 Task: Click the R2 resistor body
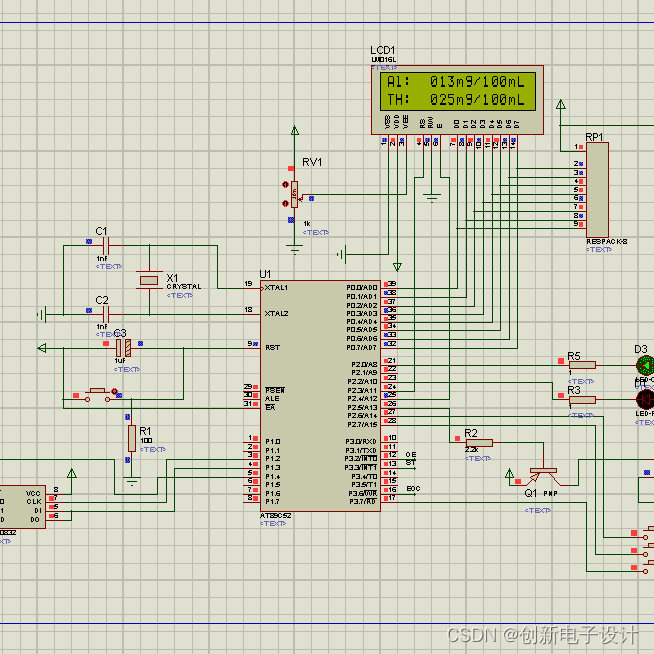(x=479, y=443)
